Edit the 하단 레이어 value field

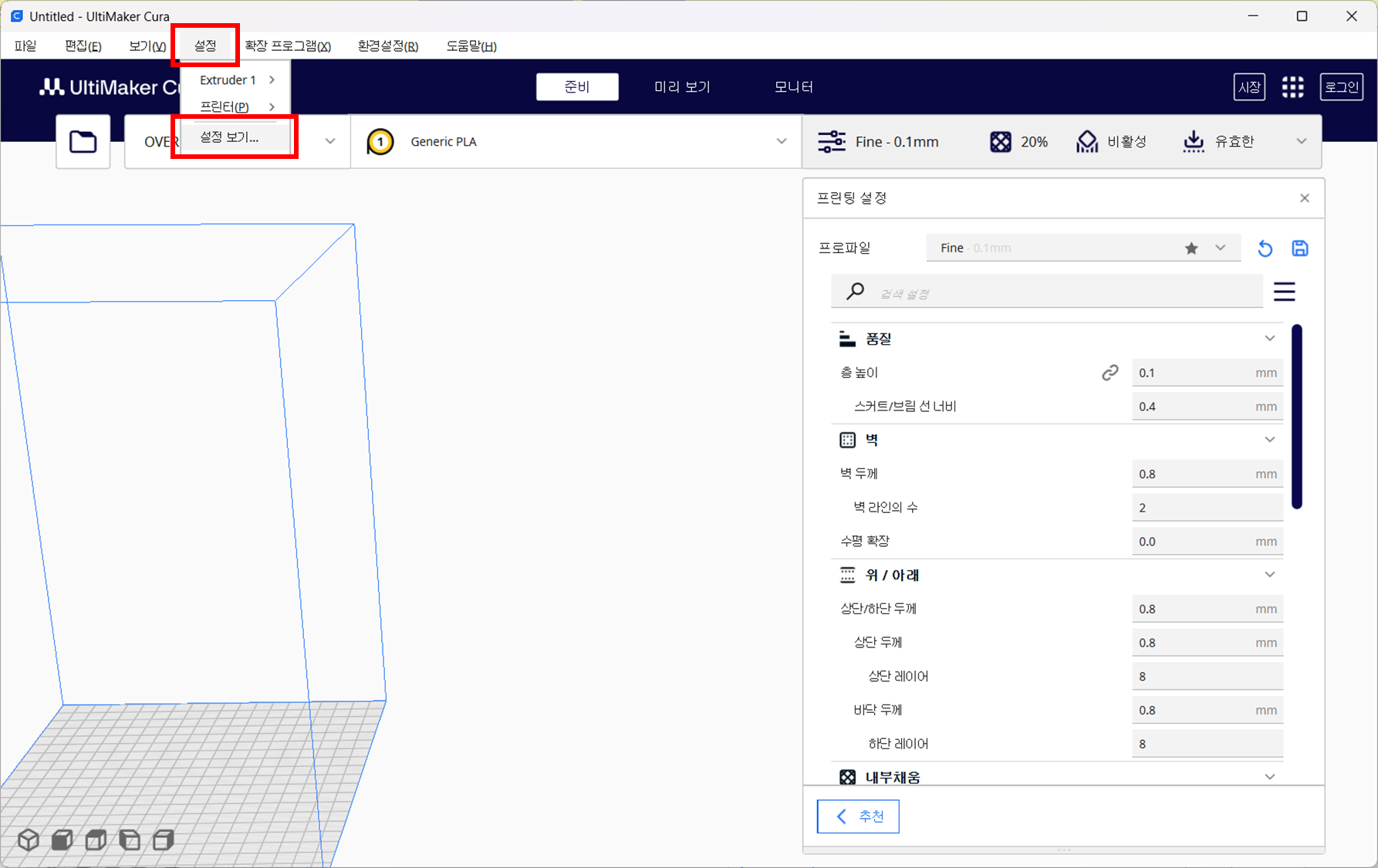click(x=1207, y=744)
